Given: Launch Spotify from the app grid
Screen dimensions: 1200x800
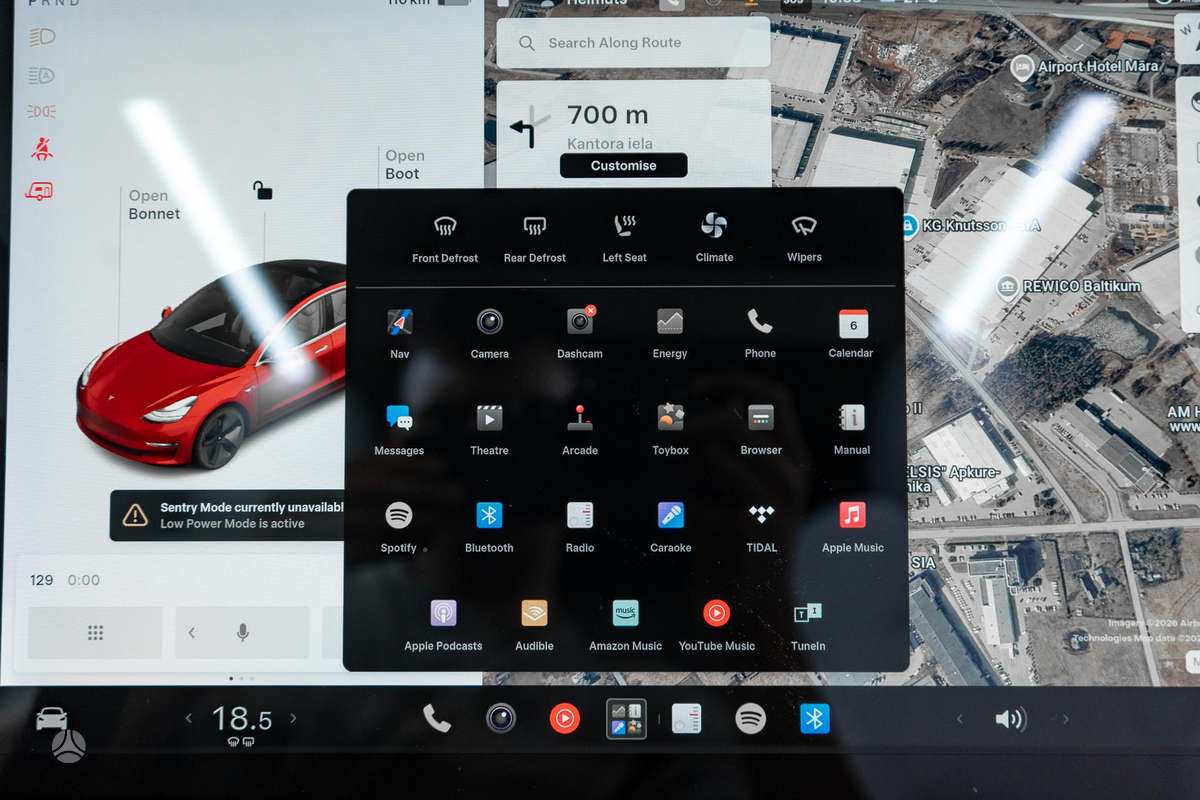Looking at the screenshot, I should 399,528.
